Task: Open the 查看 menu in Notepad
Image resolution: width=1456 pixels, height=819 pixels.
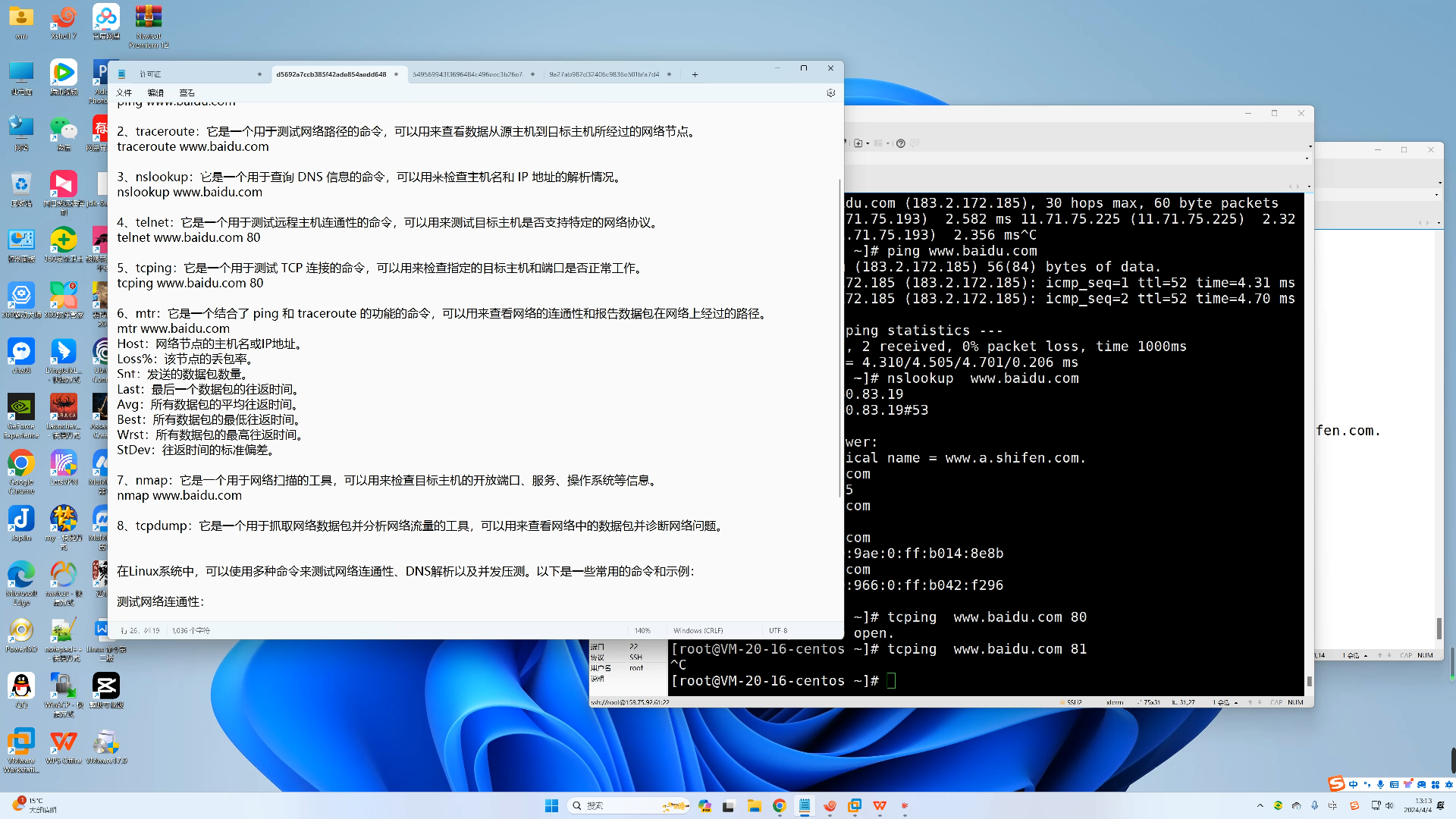Action: [187, 93]
